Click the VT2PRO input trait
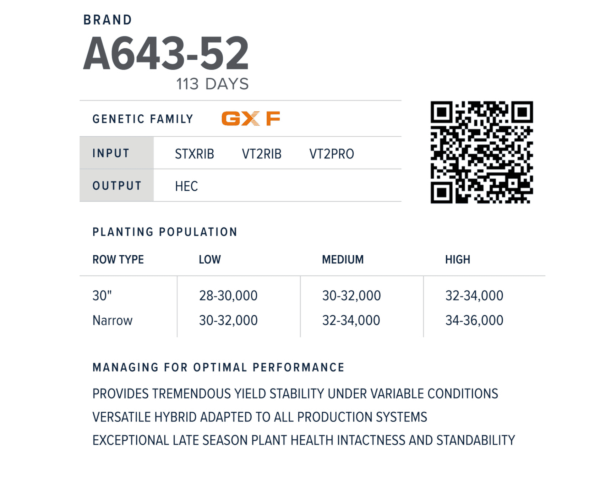The image size is (600, 488). [x=331, y=154]
